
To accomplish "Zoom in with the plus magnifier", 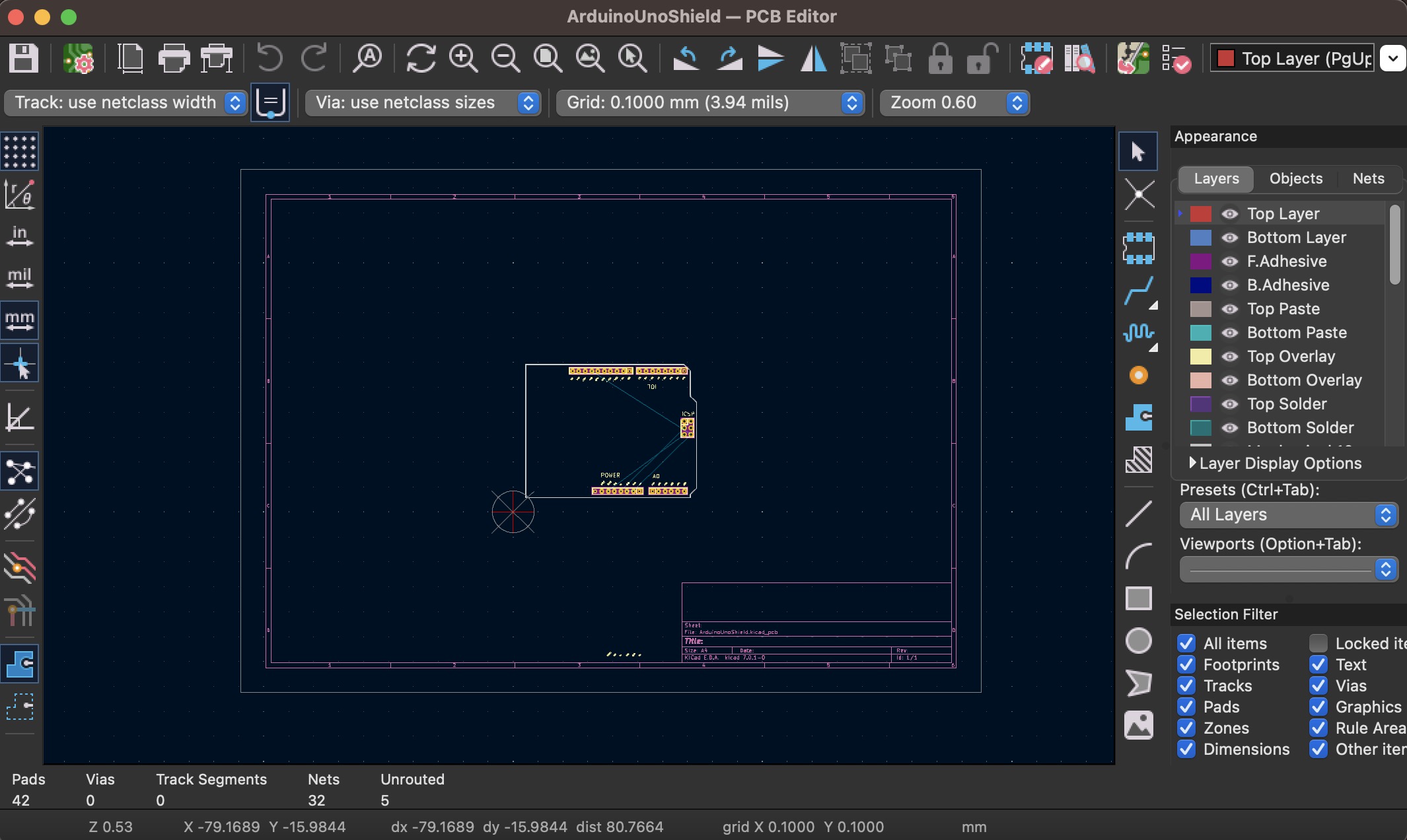I will point(463,59).
